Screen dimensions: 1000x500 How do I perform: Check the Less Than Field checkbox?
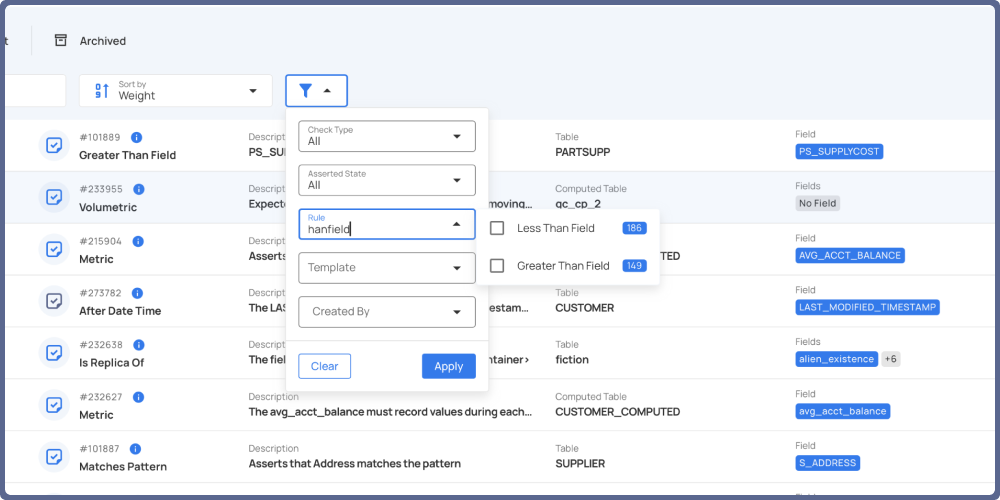(x=497, y=228)
